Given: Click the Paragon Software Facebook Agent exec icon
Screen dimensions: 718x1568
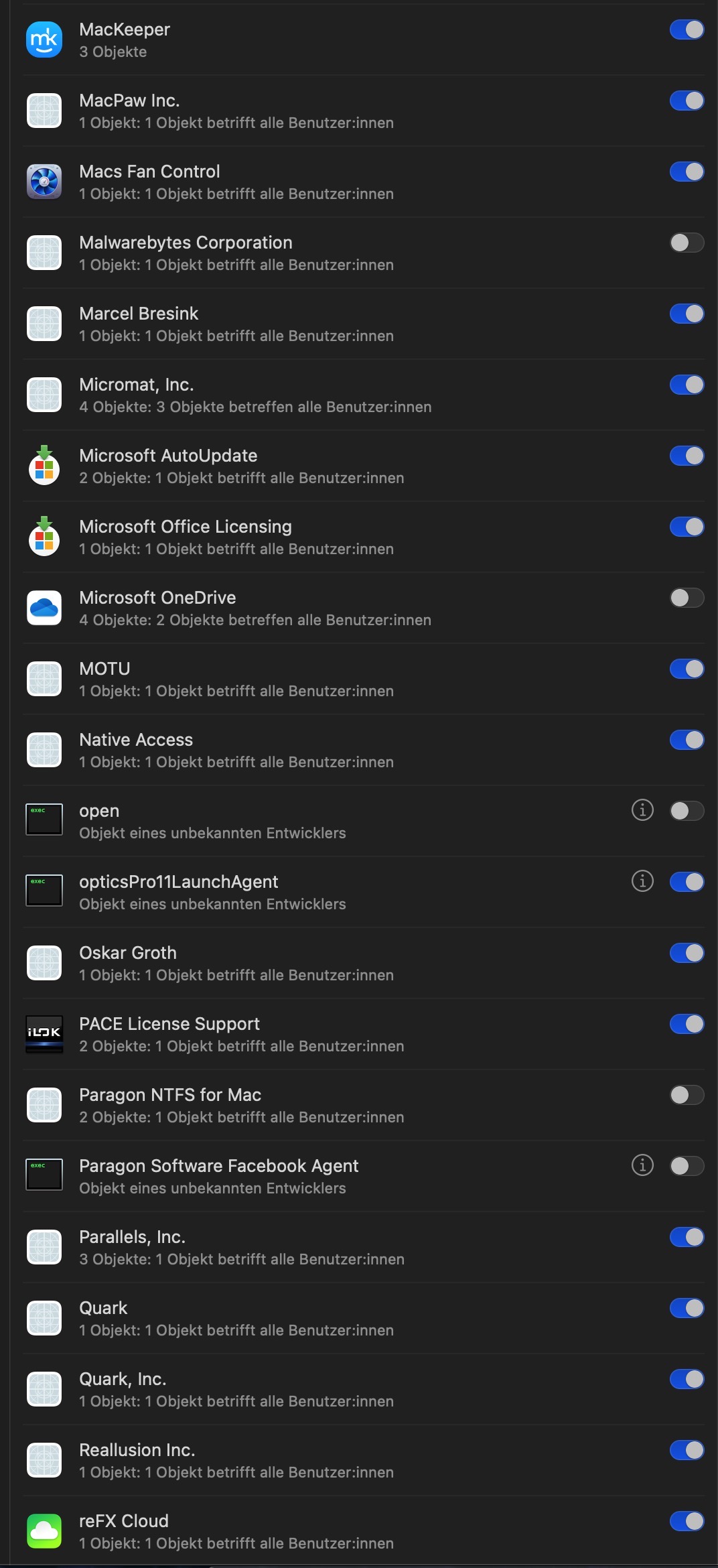Looking at the screenshot, I should pyautogui.click(x=44, y=1175).
